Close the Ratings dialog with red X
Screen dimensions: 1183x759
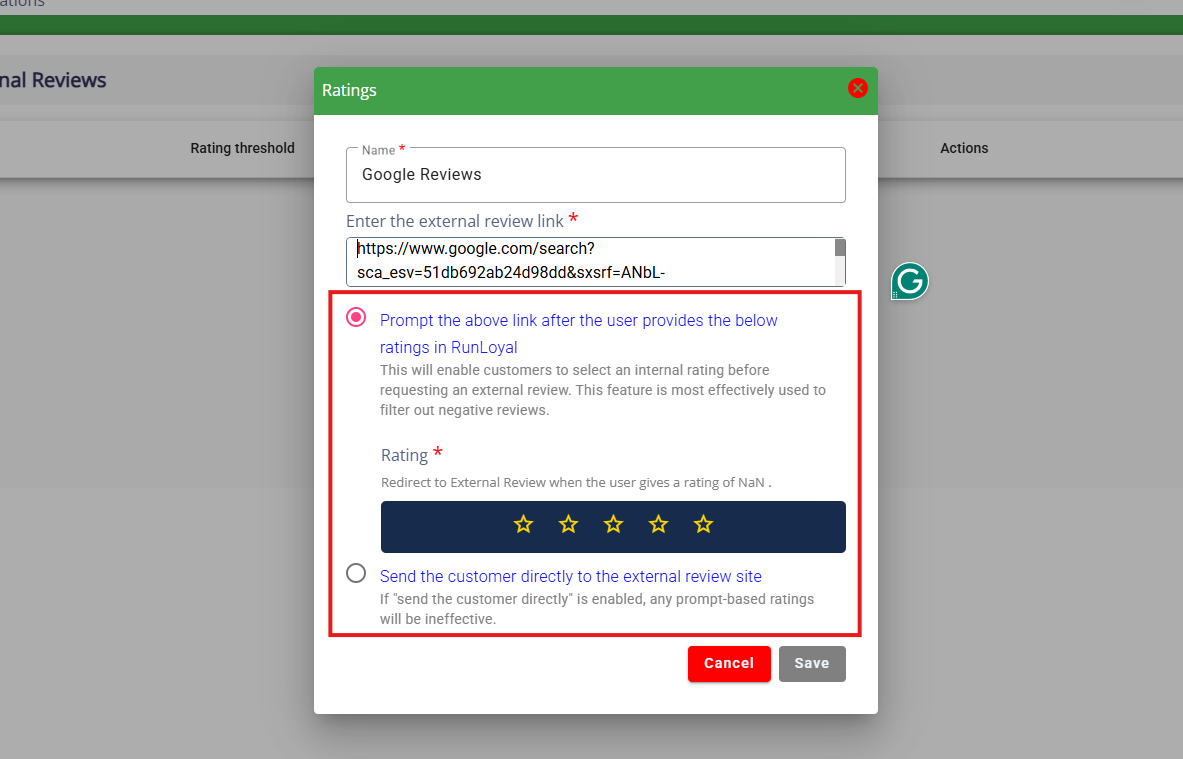[857, 88]
